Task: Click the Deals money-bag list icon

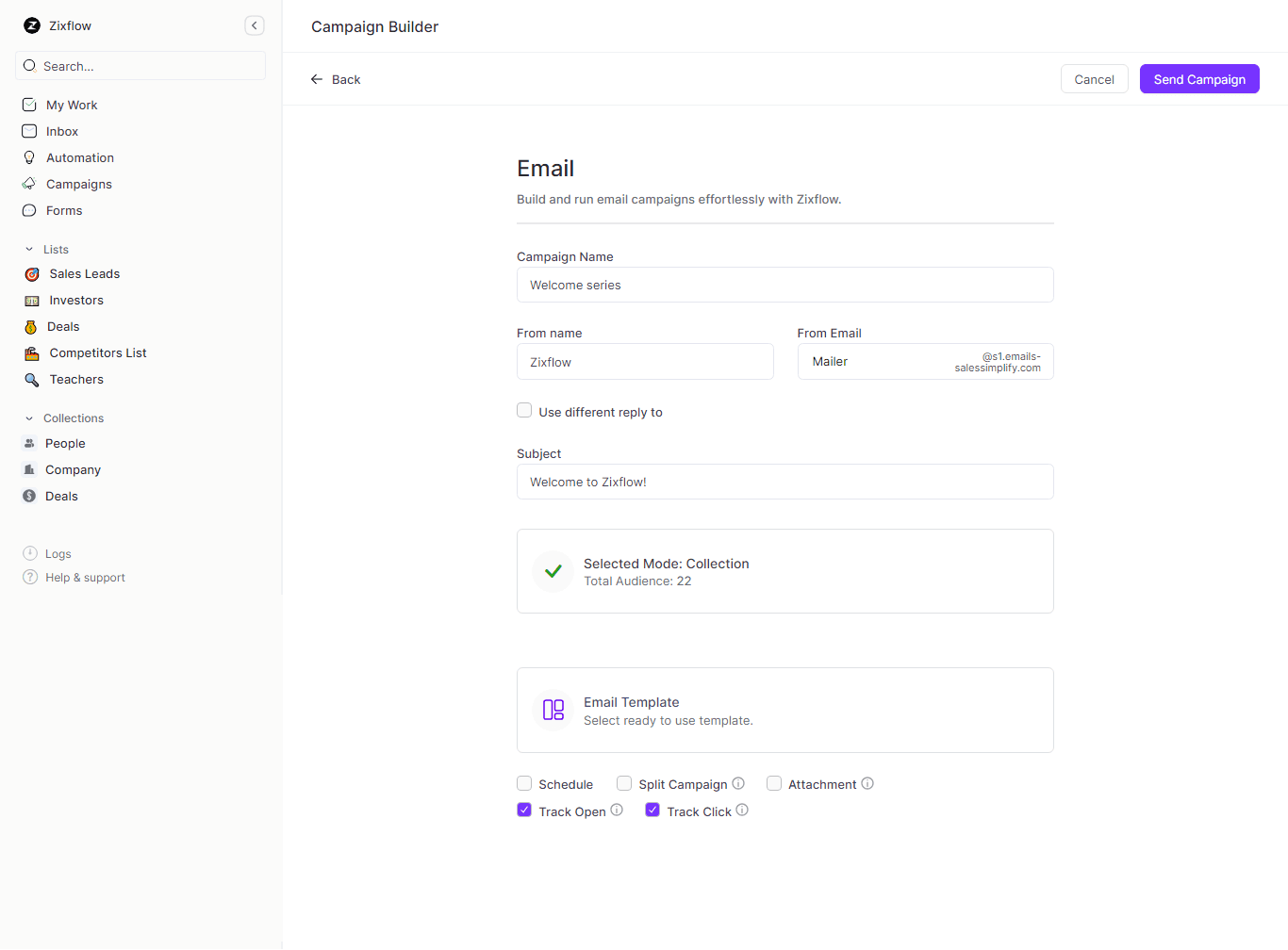Action: pos(31,326)
